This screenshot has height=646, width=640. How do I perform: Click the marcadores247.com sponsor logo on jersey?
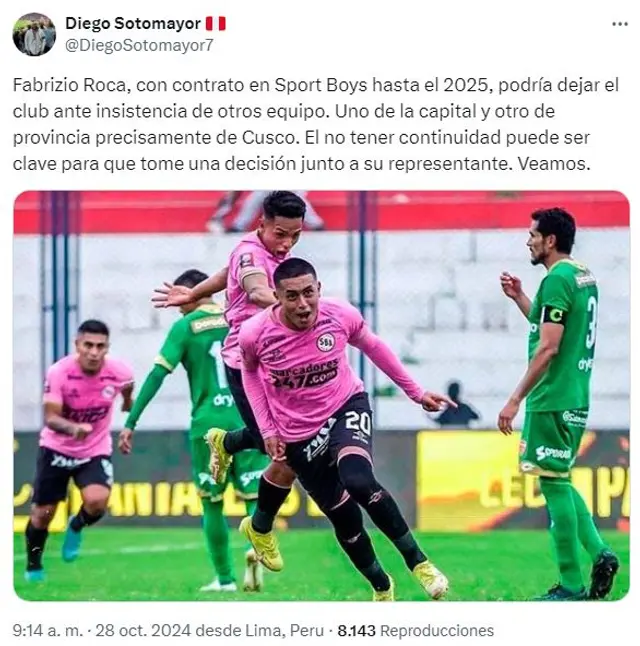[x=304, y=374]
